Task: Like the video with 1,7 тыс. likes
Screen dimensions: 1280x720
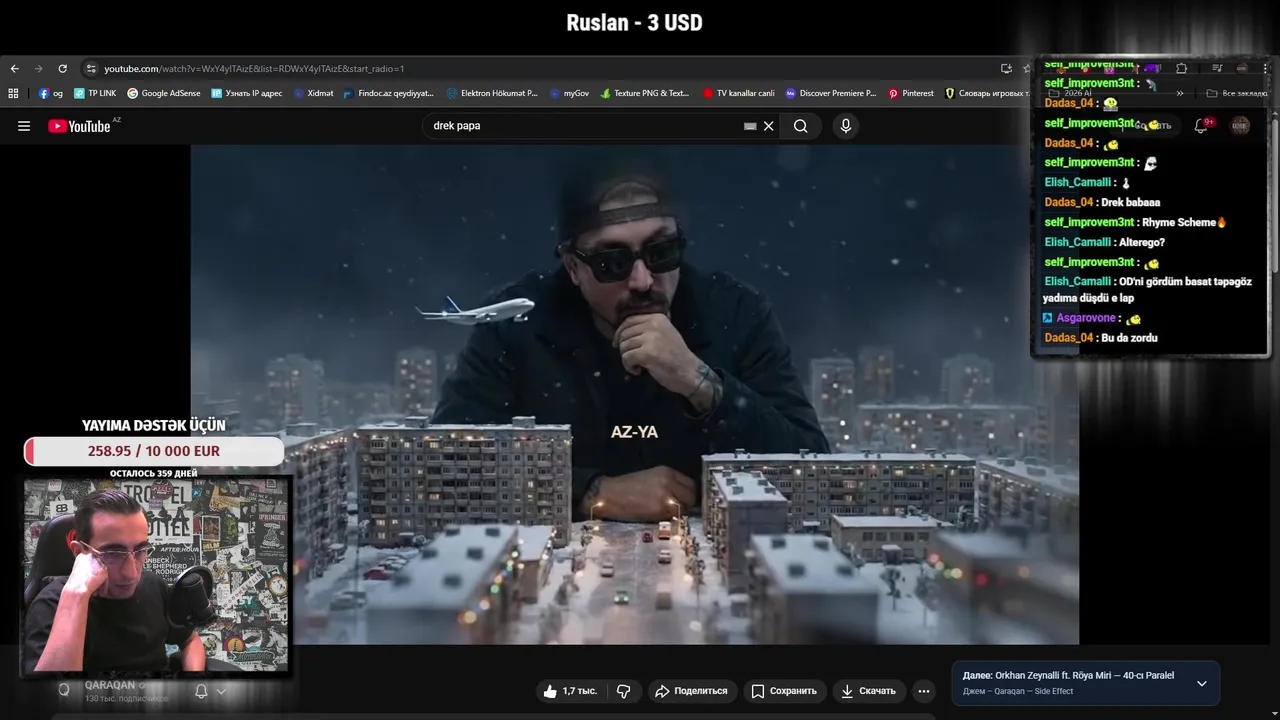Action: tap(570, 691)
